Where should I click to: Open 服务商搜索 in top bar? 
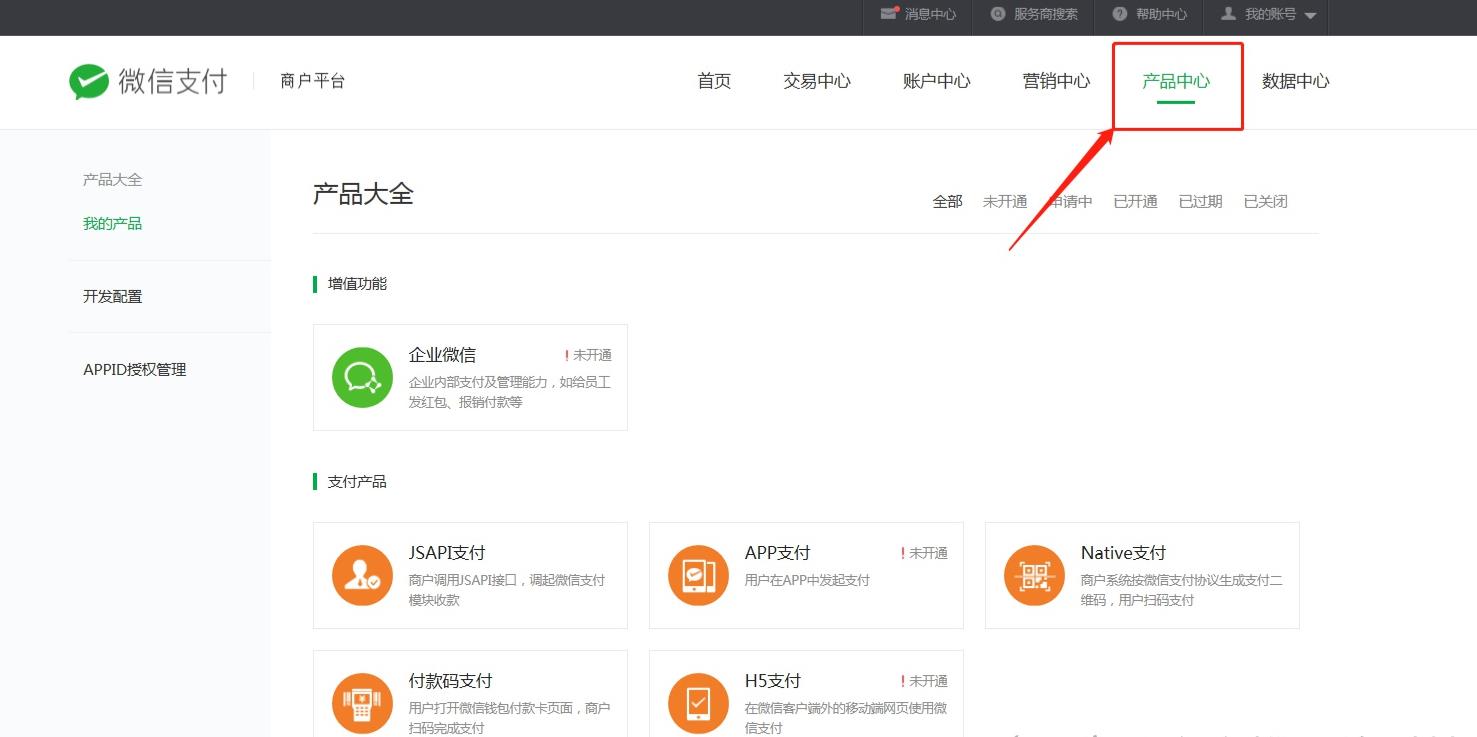(1046, 14)
